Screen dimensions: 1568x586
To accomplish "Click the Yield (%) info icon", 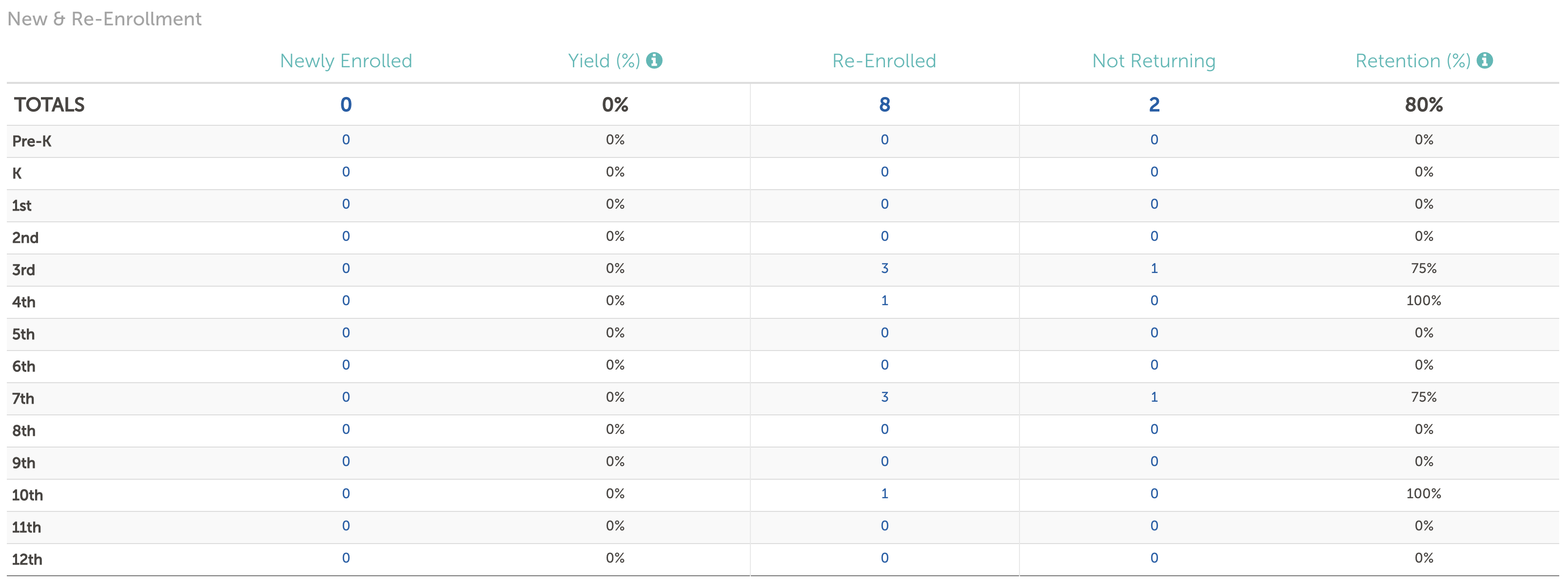I will click(x=654, y=60).
